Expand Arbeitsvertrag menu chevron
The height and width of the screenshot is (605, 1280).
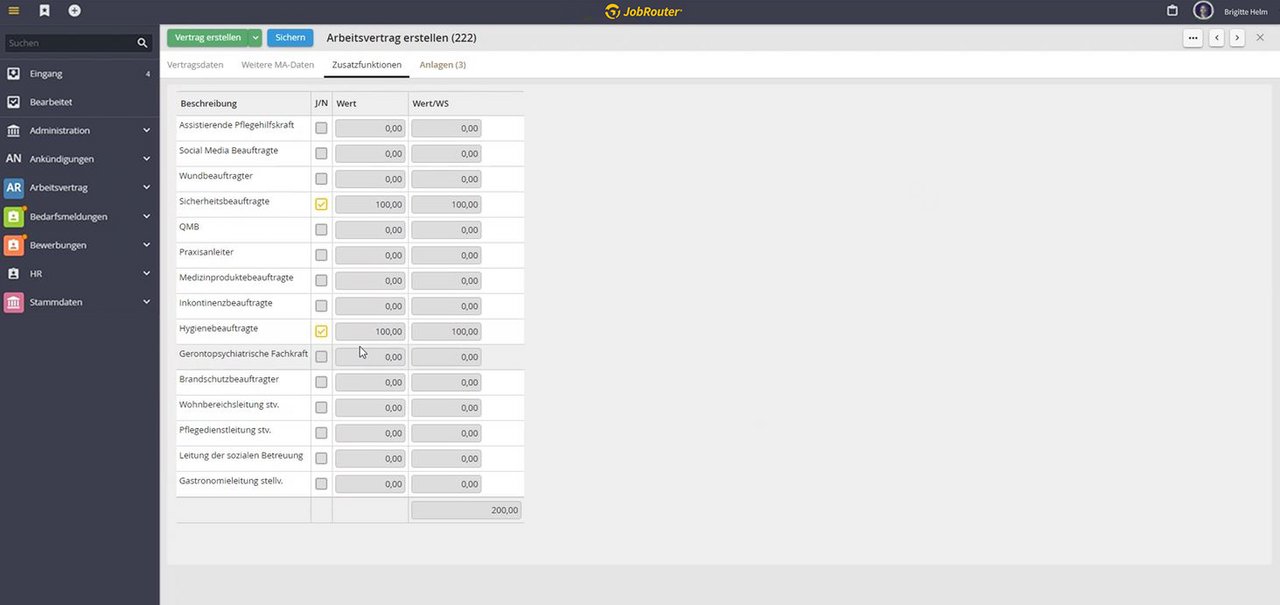point(146,188)
